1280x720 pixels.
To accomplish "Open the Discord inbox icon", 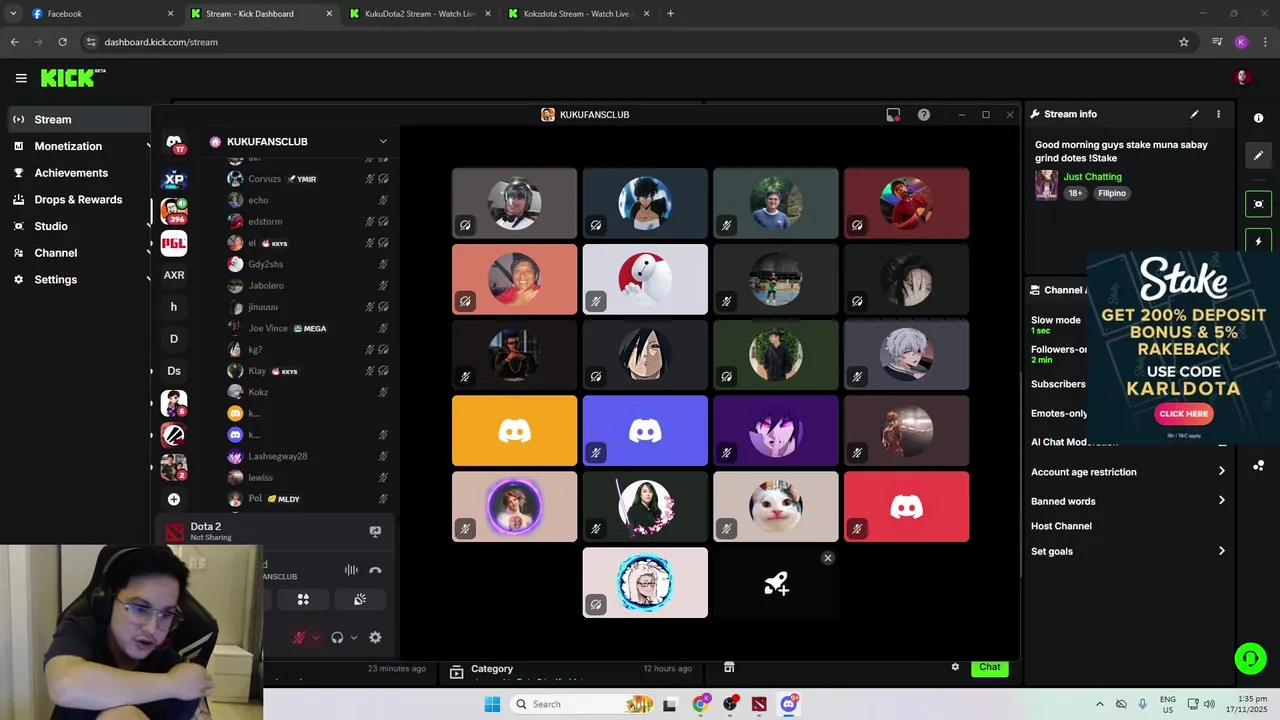I will 893,115.
